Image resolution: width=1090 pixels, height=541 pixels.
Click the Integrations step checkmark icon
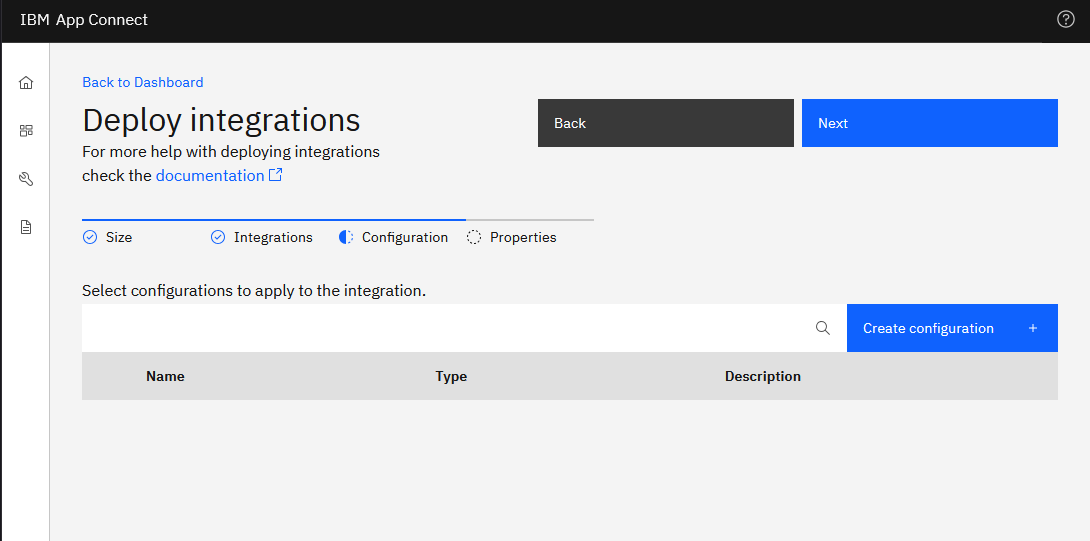pyautogui.click(x=218, y=237)
